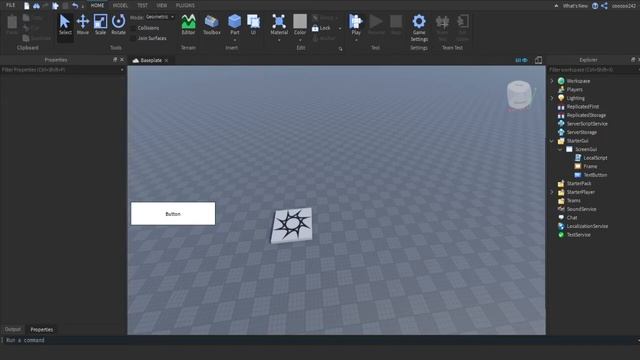This screenshot has width=640, height=360.
Task: Activate the Rotate tool
Action: [x=118, y=25]
